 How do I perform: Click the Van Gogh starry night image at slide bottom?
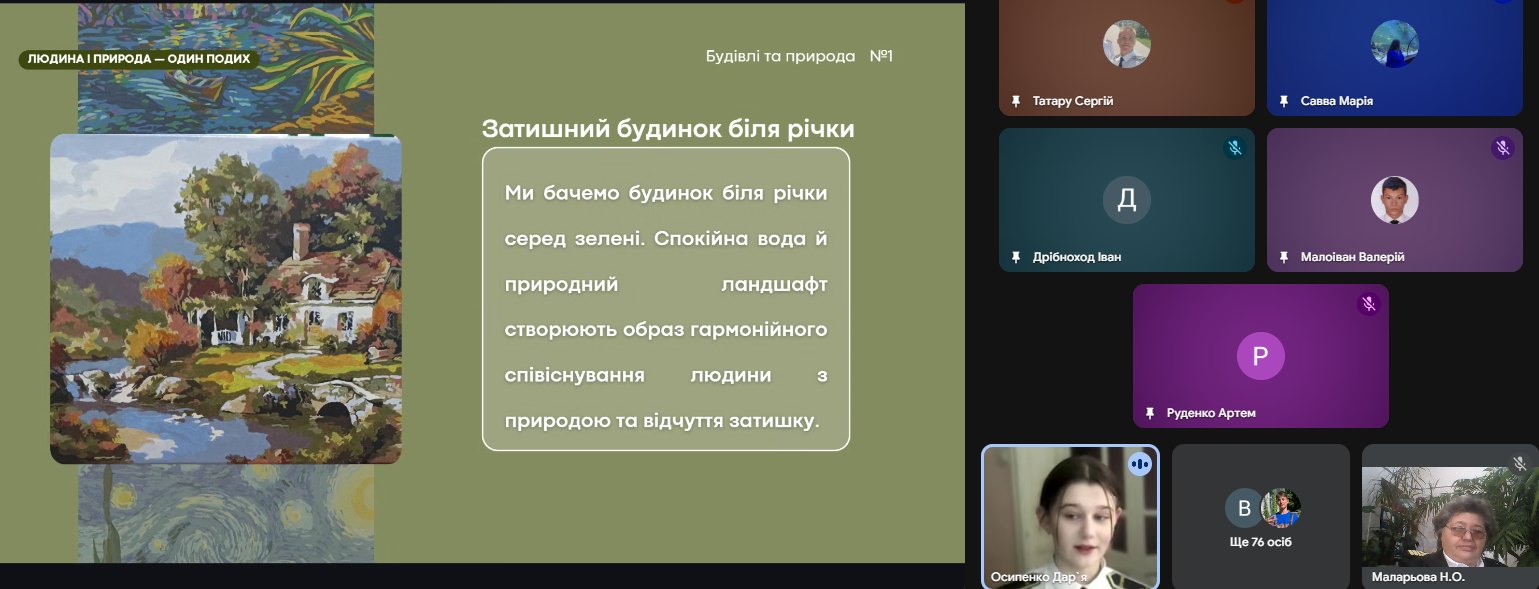coord(226,513)
